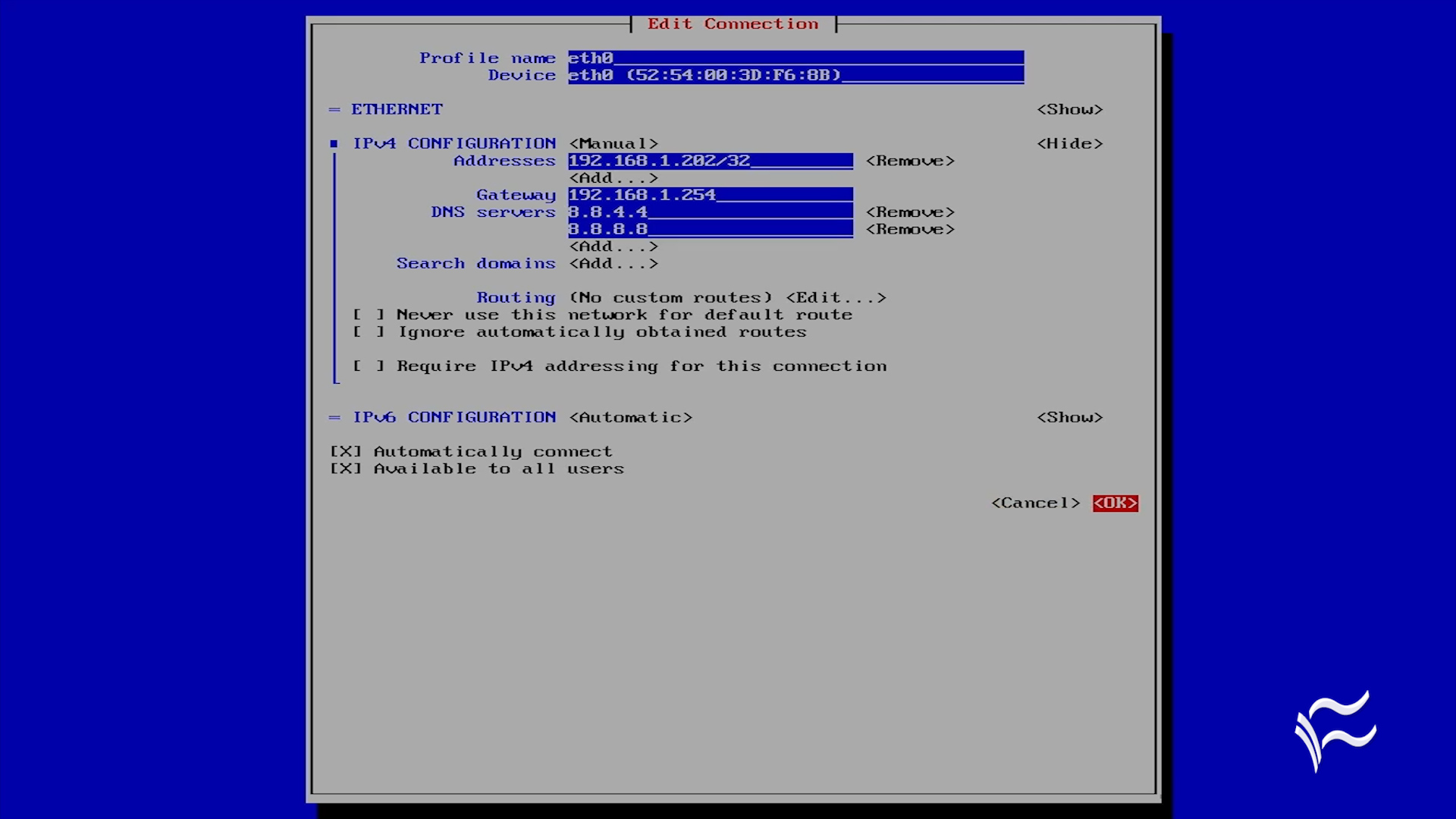Click the Cancel button

coord(1036,503)
